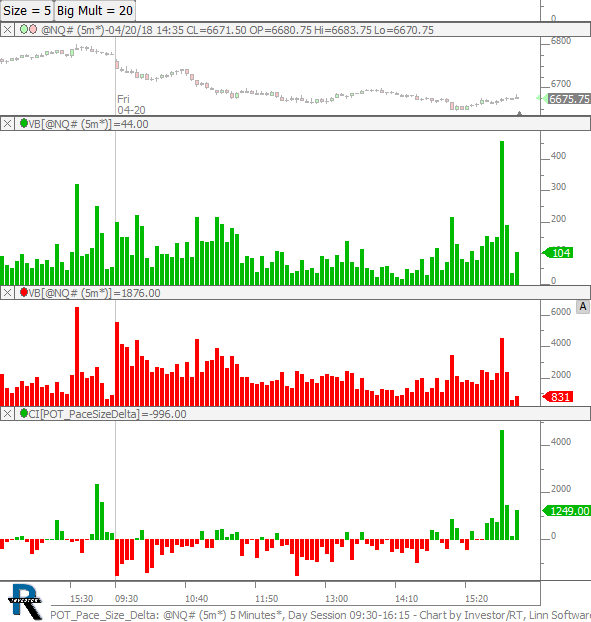The height and width of the screenshot is (622, 591).
Task: Select the 6675.75 last price tag
Action: click(566, 99)
